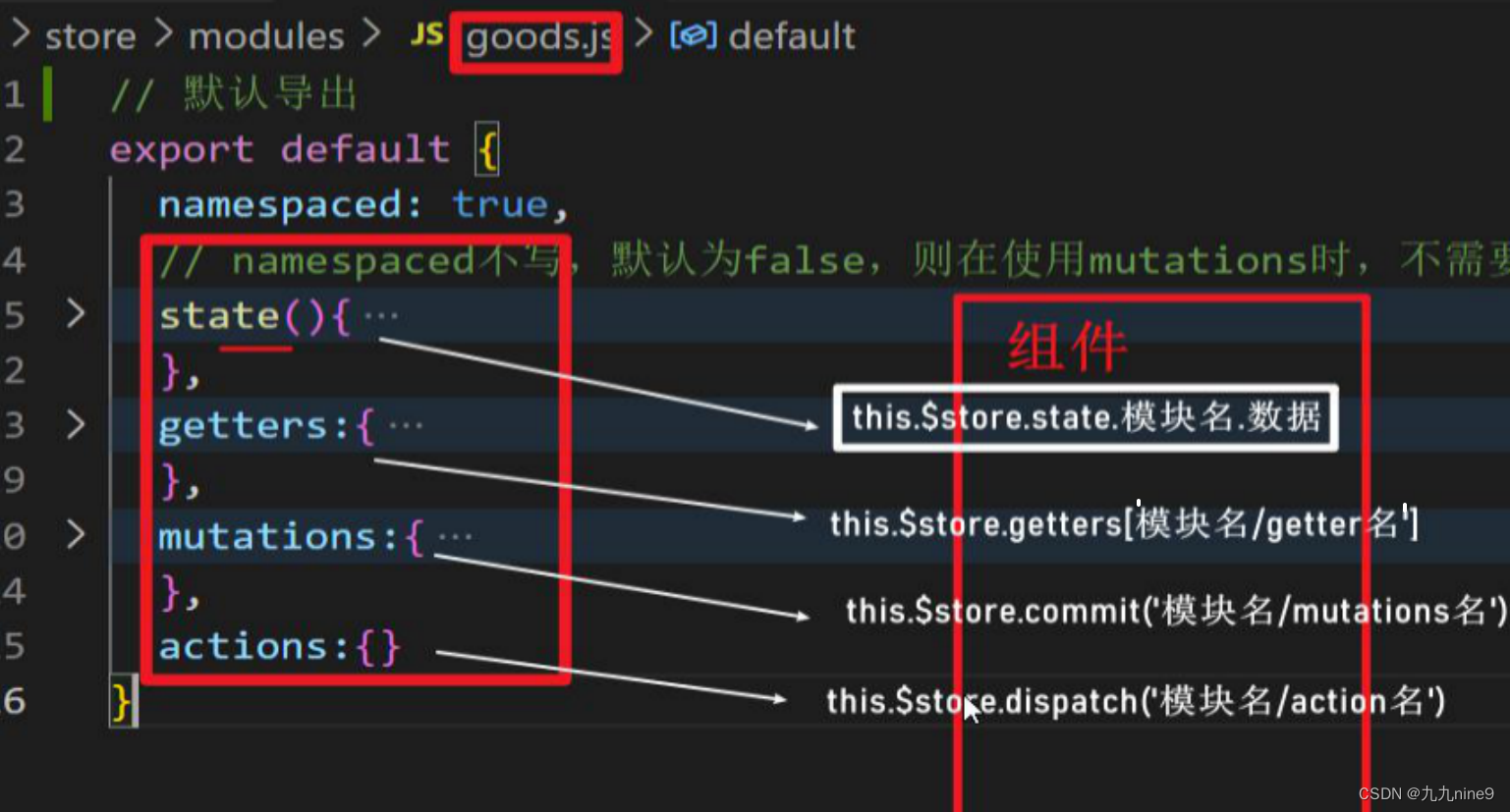Open the store breadcrumb segment
The height and width of the screenshot is (812, 1510).
(x=90, y=36)
